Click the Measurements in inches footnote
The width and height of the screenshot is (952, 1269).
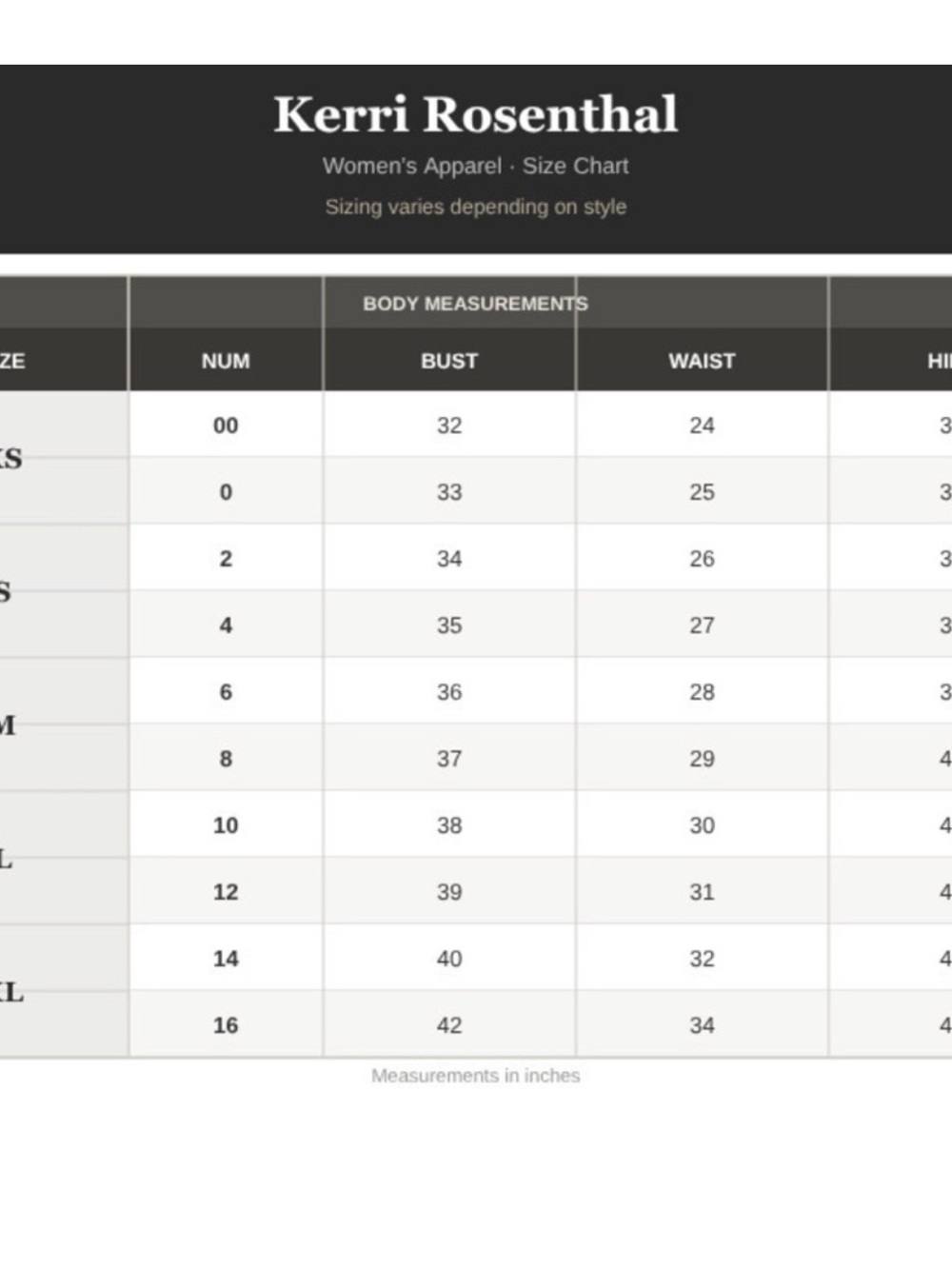pyautogui.click(x=476, y=1076)
